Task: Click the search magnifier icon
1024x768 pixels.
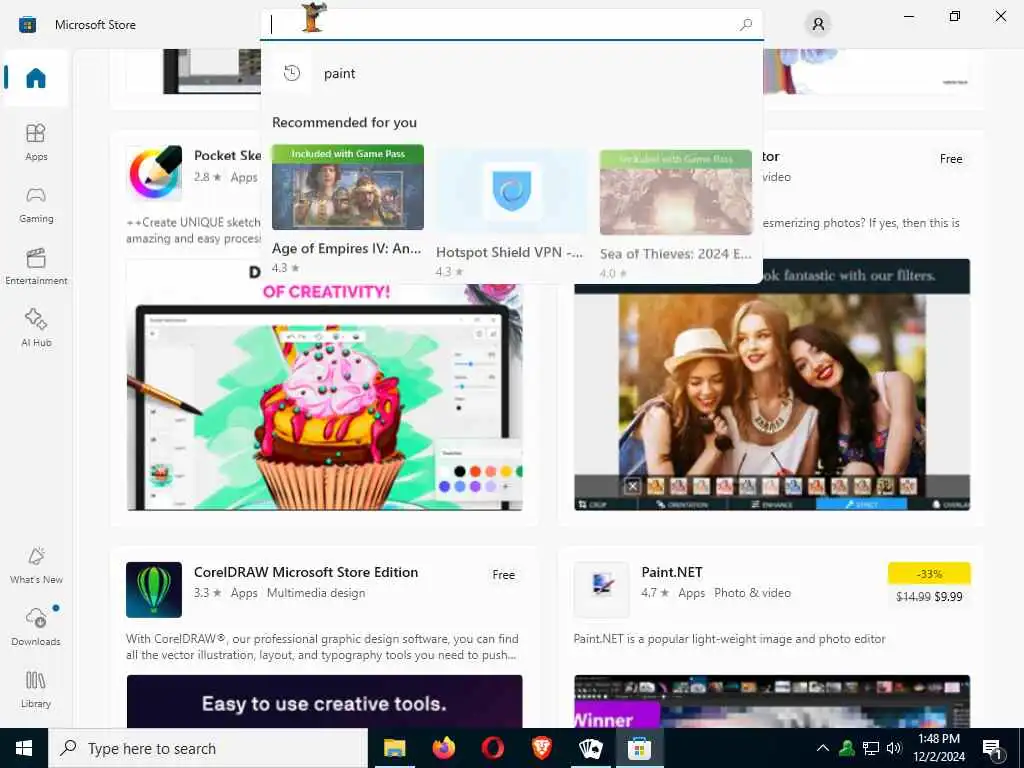Action: (x=746, y=25)
